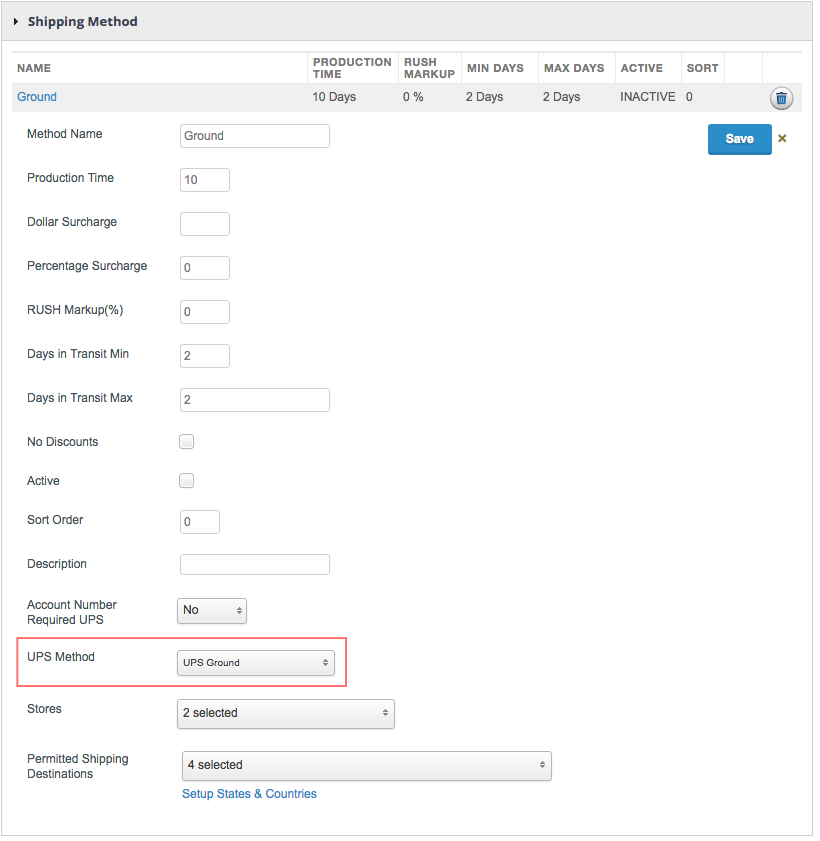Click the Percentage Surcharge input box

[x=205, y=268]
